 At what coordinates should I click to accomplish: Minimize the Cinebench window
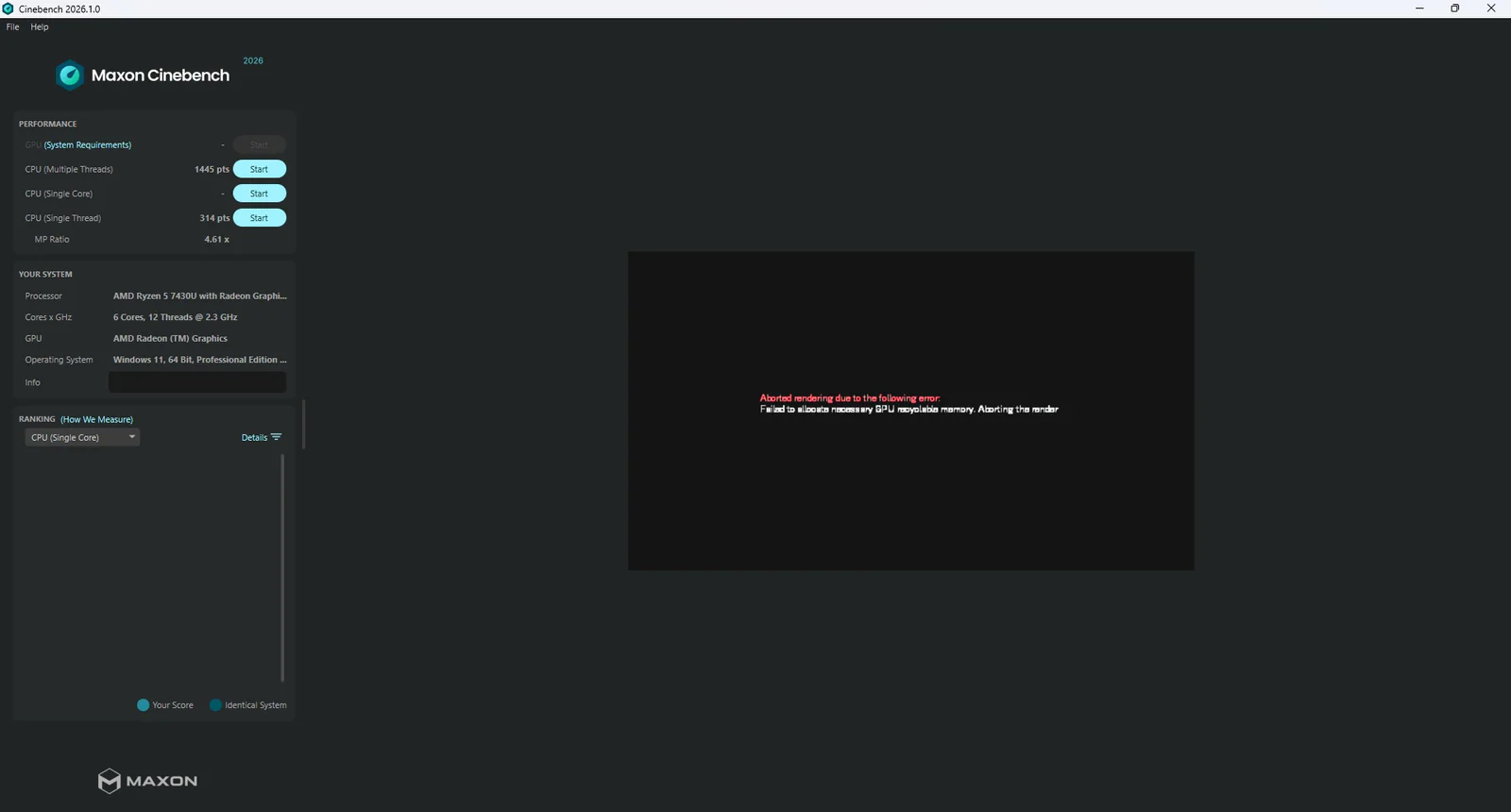1419,8
